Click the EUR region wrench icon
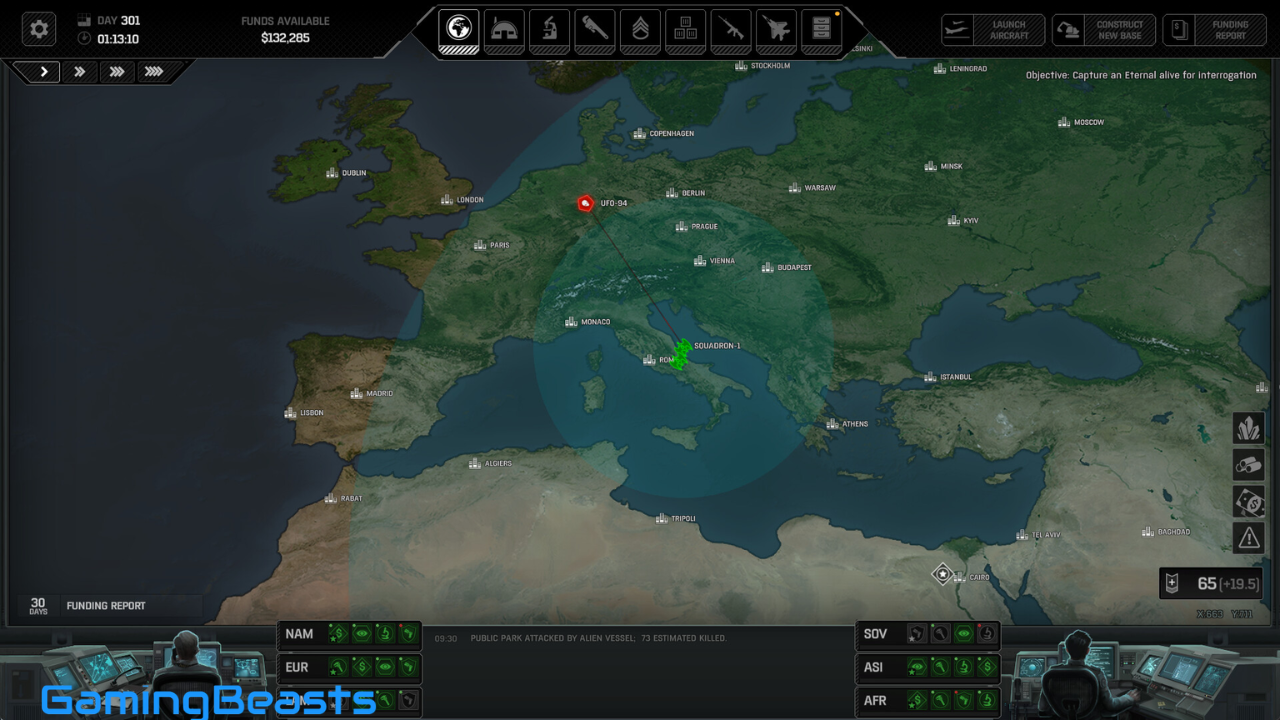The height and width of the screenshot is (720, 1280). point(338,667)
